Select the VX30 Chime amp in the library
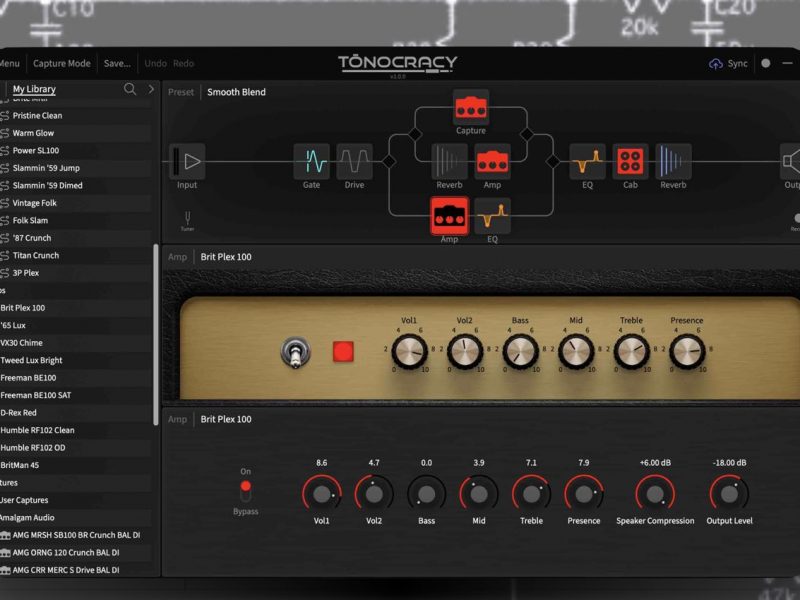800x600 pixels. pyautogui.click(x=76, y=343)
